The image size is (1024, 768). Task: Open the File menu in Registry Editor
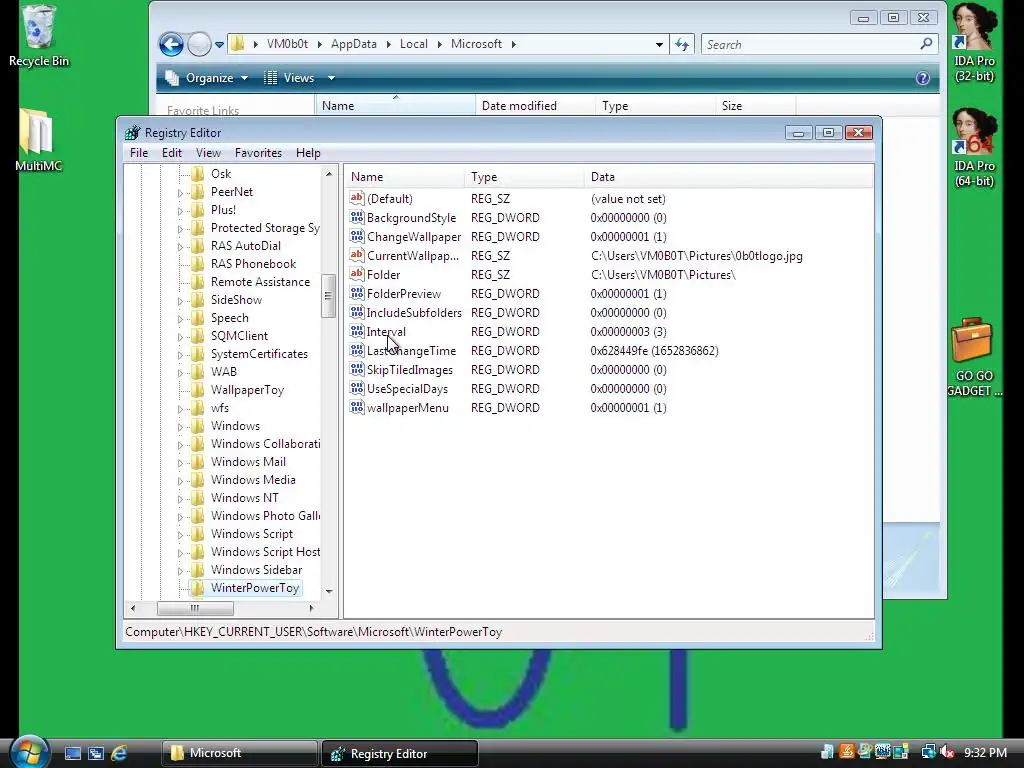(139, 153)
